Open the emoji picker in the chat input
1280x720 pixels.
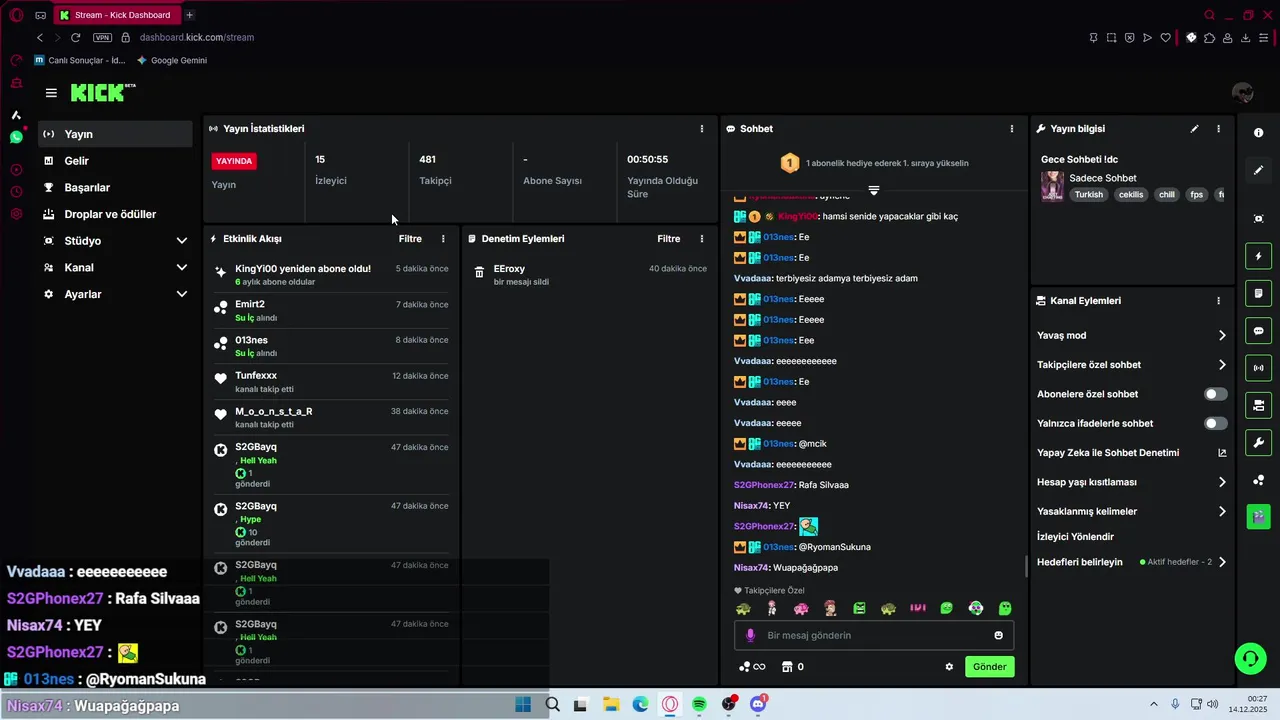point(998,635)
